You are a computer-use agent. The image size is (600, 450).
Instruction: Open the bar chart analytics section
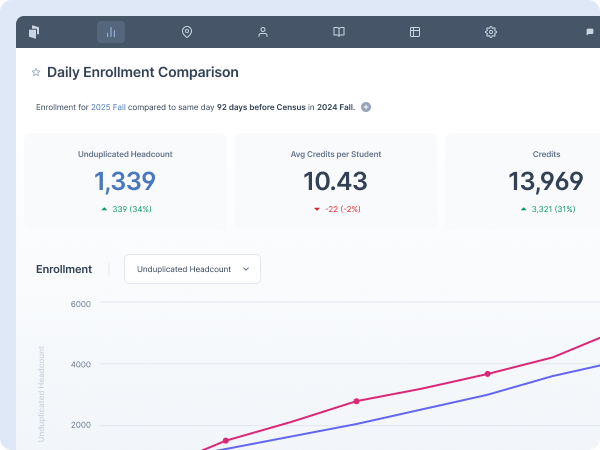click(x=111, y=32)
